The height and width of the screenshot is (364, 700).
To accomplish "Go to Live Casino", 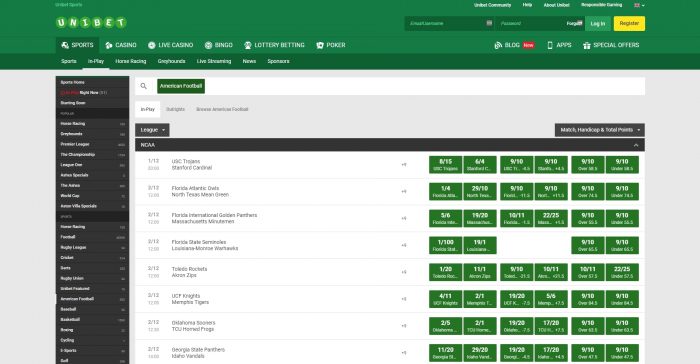I will (x=170, y=45).
